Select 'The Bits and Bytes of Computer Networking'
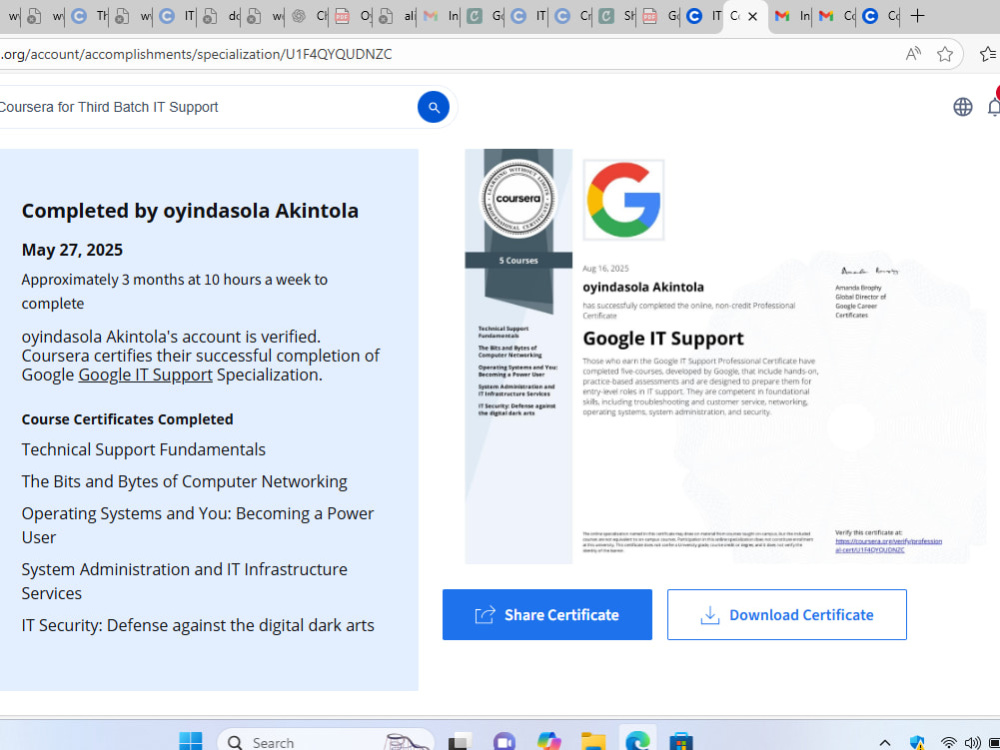 click(x=184, y=482)
